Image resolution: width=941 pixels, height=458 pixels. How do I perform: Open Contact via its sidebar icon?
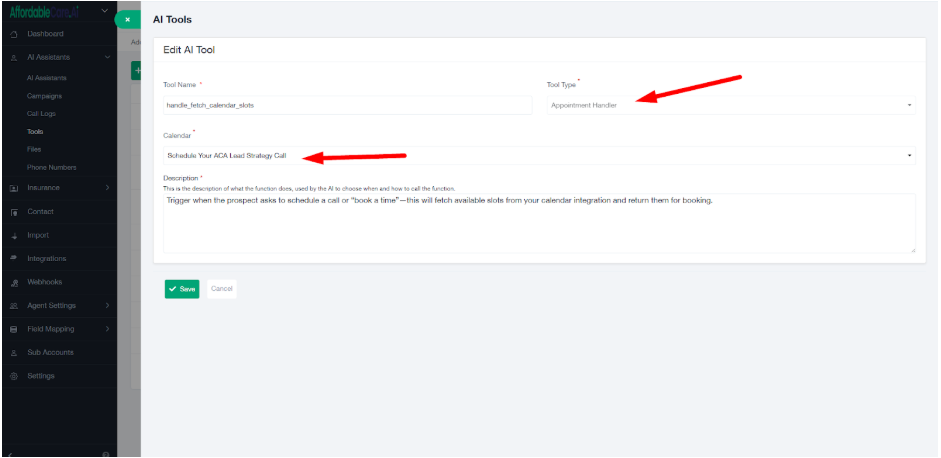[14, 212]
